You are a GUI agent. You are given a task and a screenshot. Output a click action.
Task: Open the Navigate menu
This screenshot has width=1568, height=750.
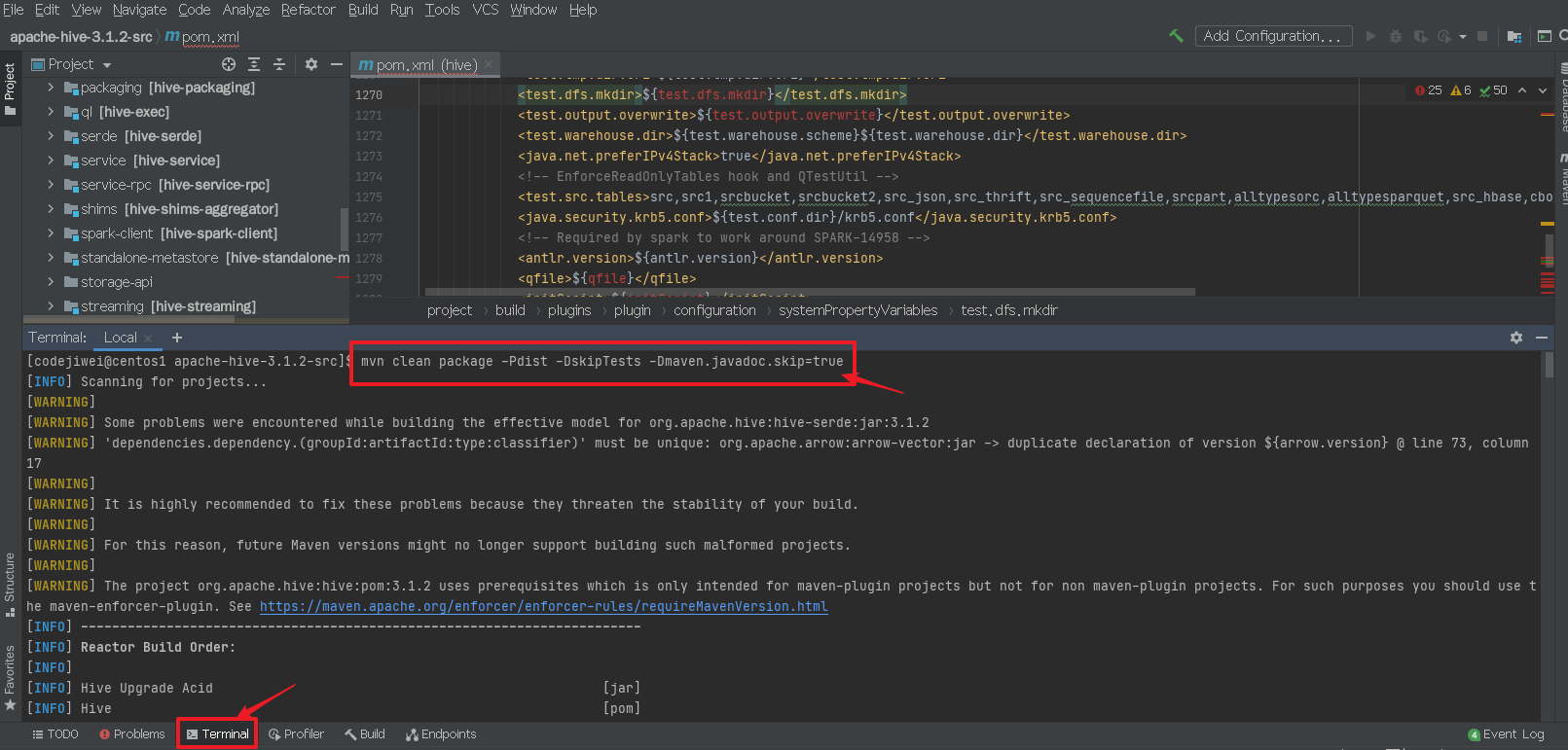click(139, 10)
